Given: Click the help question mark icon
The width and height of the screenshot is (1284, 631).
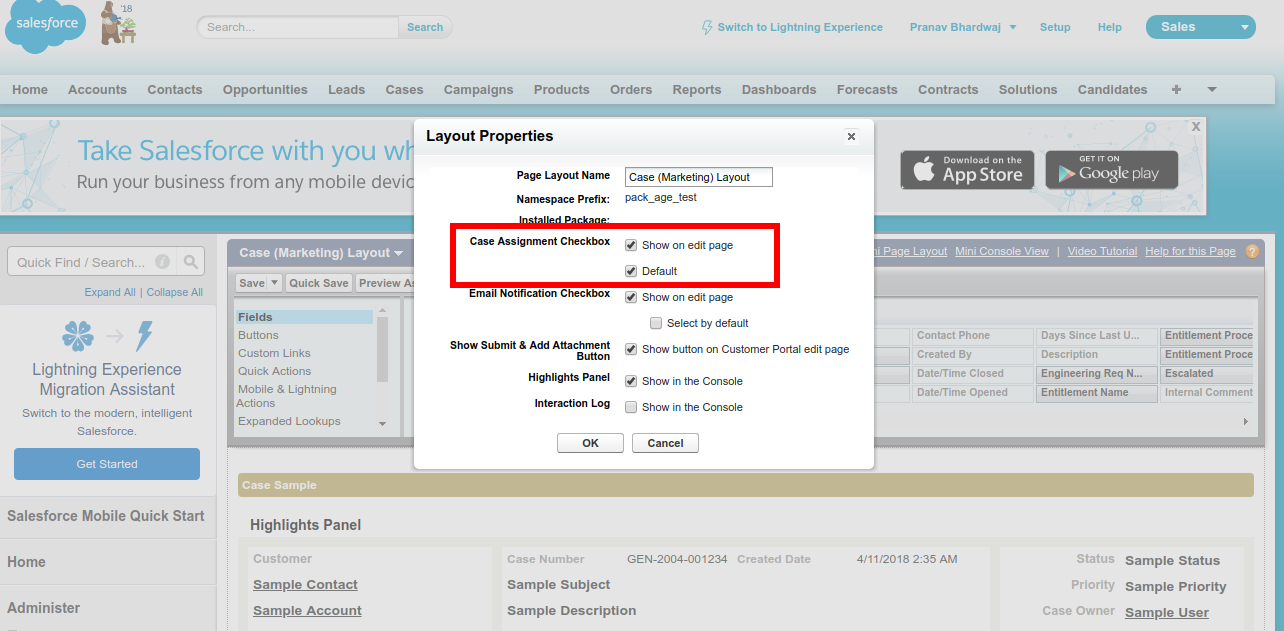Looking at the screenshot, I should coord(1252,252).
